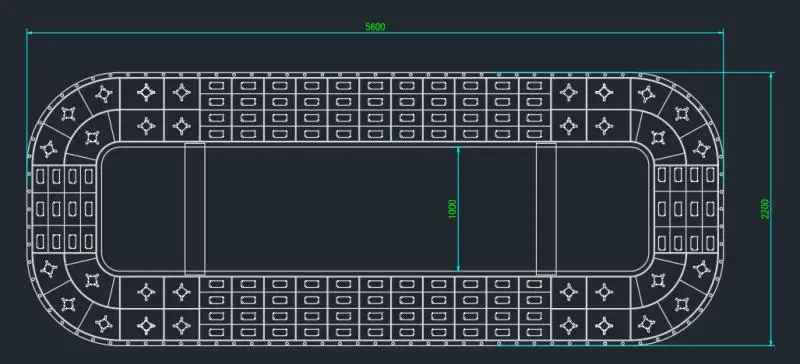Select first slotted cell in upper grid
Viewport: 800px width, 364px height.
(216, 86)
